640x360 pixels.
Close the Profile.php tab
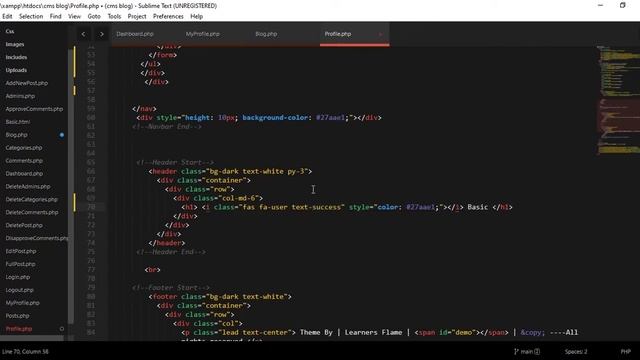tap(380, 34)
